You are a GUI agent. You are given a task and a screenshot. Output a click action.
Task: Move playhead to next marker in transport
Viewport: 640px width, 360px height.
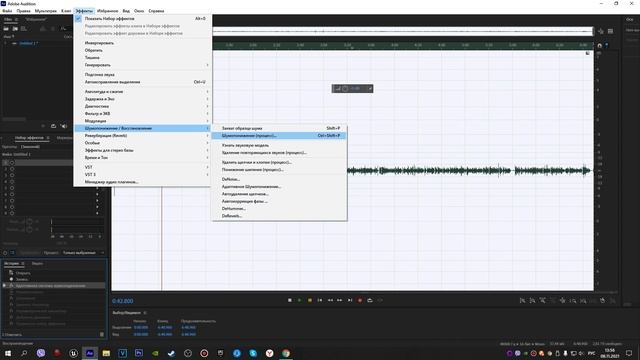point(350,300)
